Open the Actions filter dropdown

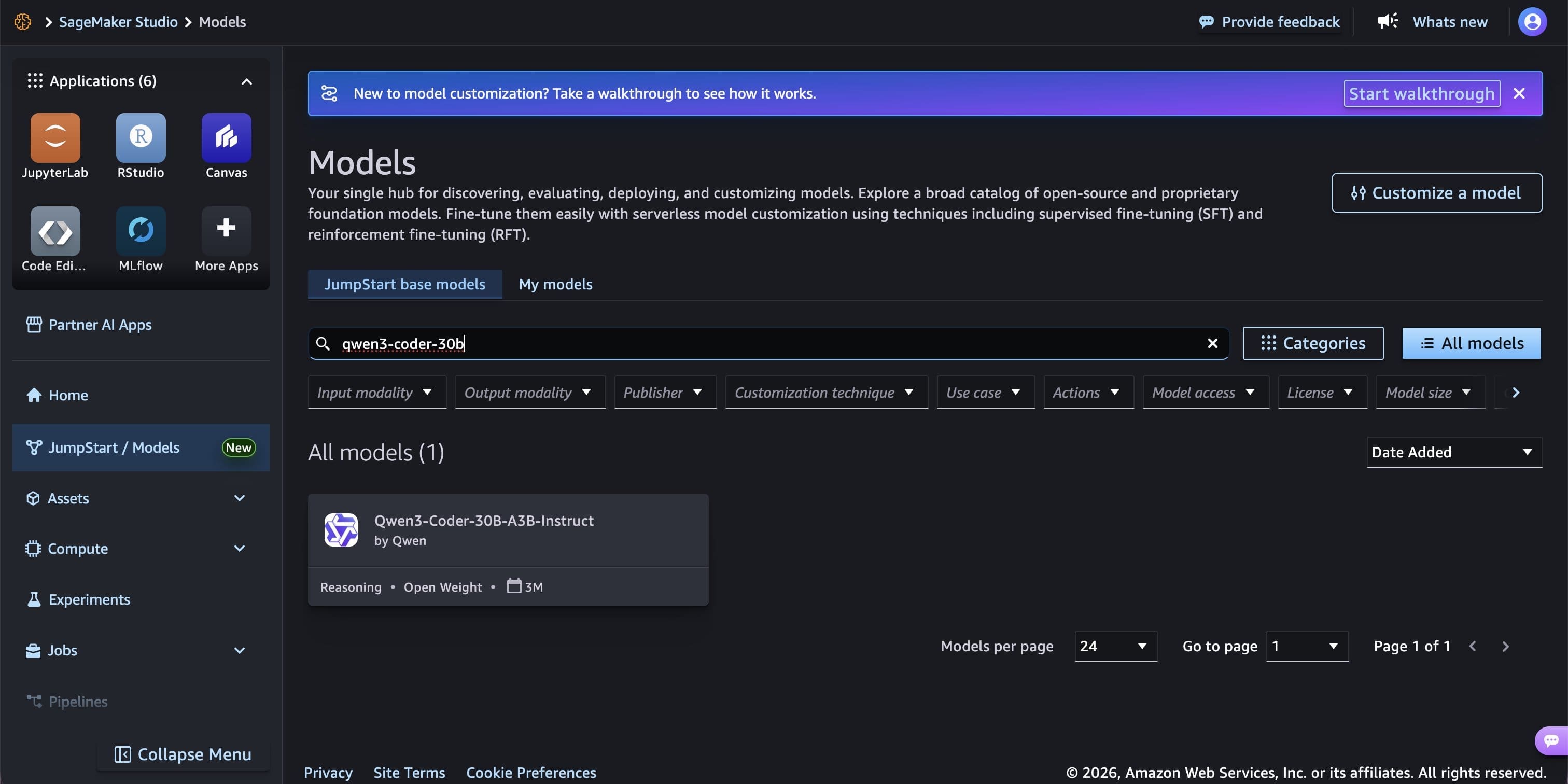click(x=1089, y=393)
